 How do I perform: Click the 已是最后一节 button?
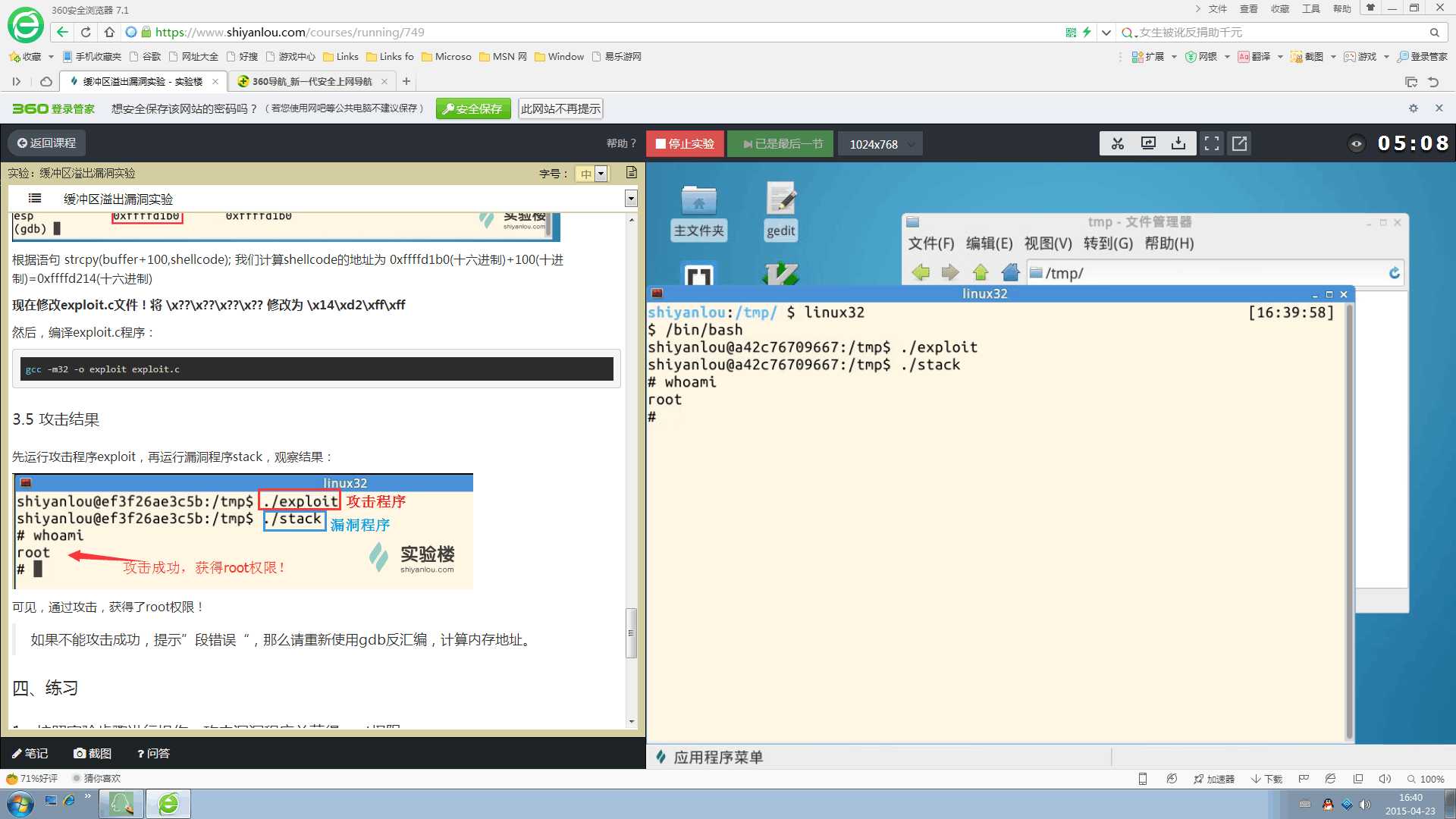pyautogui.click(x=781, y=144)
